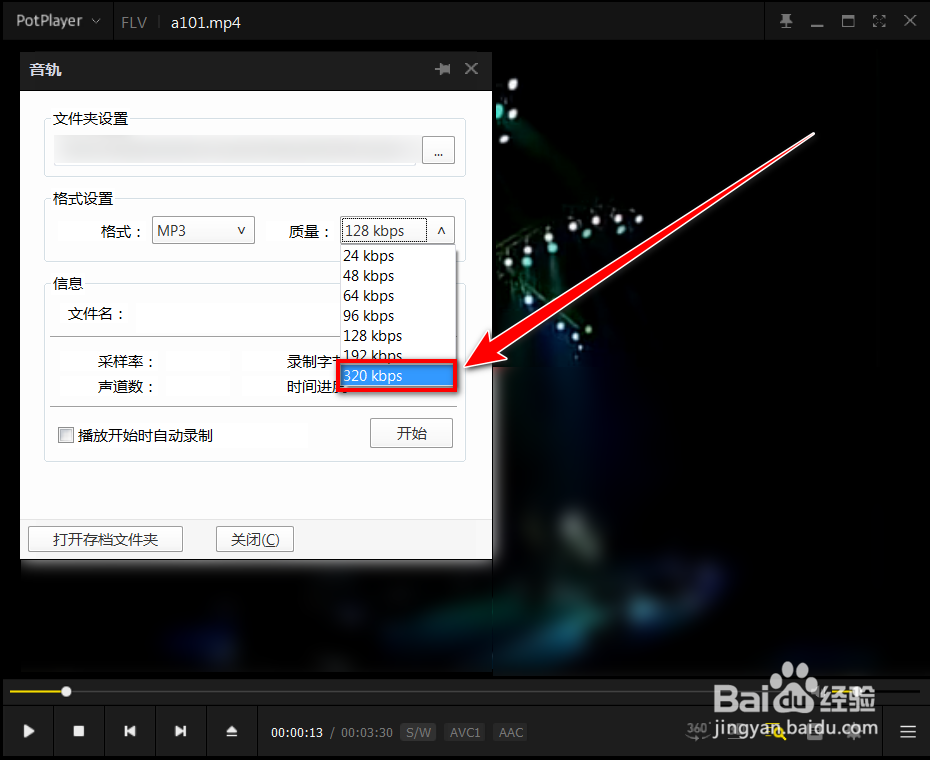
Task: Click the FLV format label
Action: click(x=134, y=23)
